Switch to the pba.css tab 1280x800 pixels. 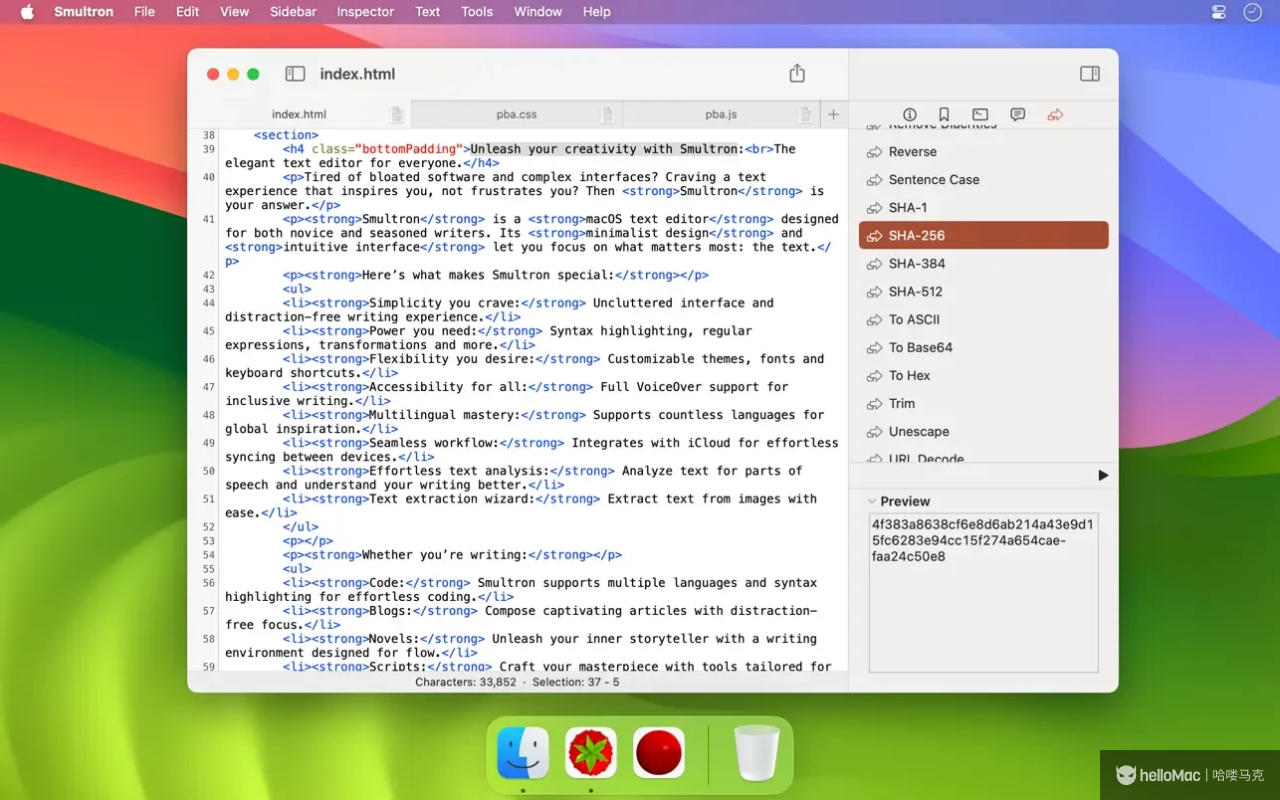[x=517, y=115]
